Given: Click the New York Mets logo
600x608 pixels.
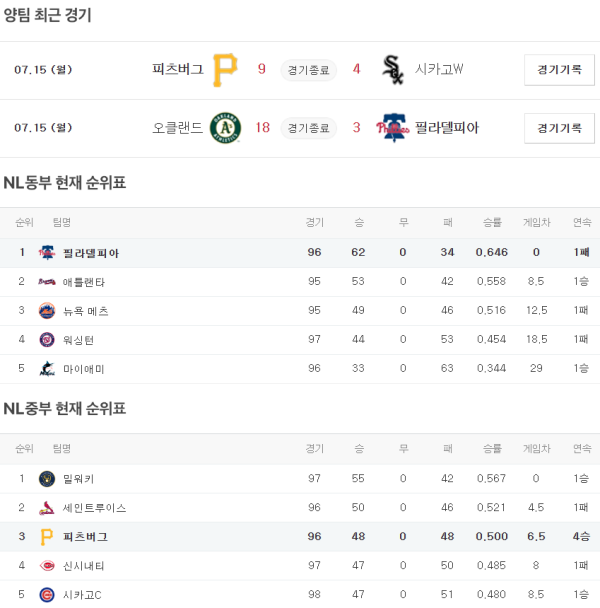Looking at the screenshot, I should tap(46, 311).
